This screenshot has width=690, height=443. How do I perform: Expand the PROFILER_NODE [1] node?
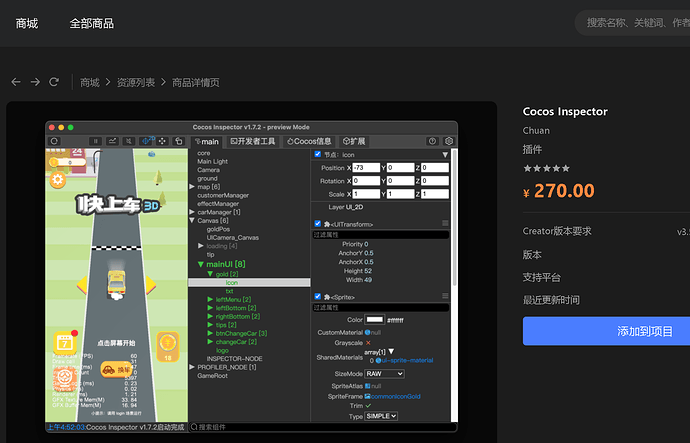pyautogui.click(x=192, y=366)
